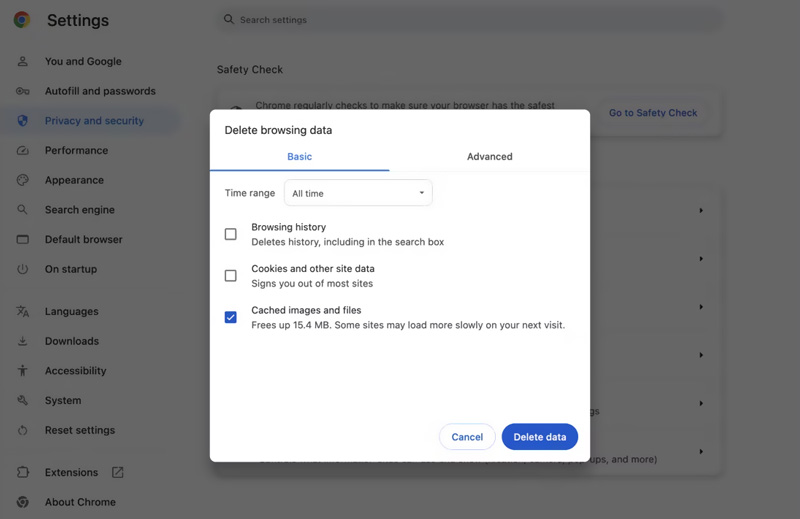Open You and Google settings
Image resolution: width=800 pixels, height=519 pixels.
(x=83, y=61)
